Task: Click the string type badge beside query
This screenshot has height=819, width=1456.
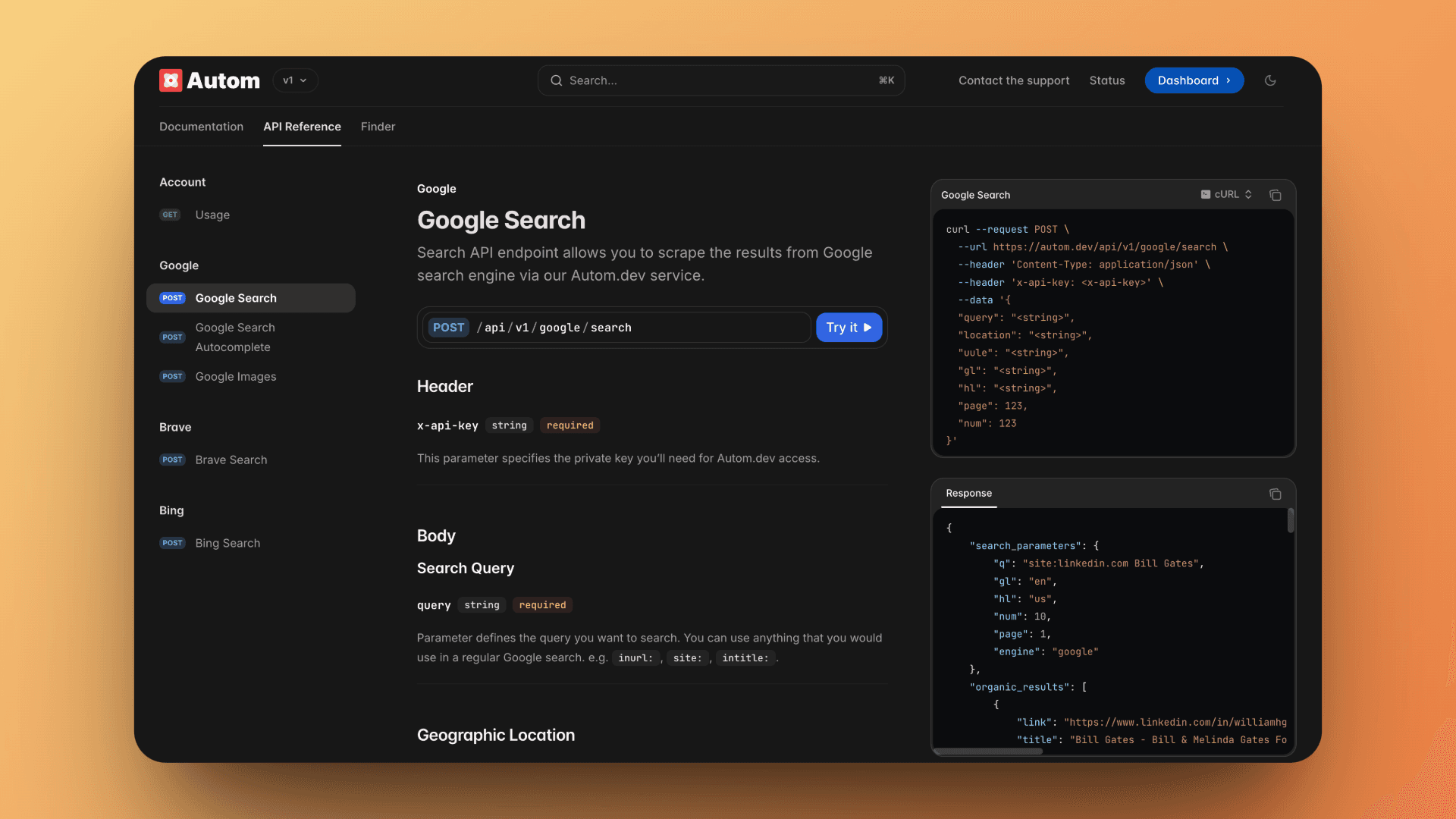Action: click(482, 605)
